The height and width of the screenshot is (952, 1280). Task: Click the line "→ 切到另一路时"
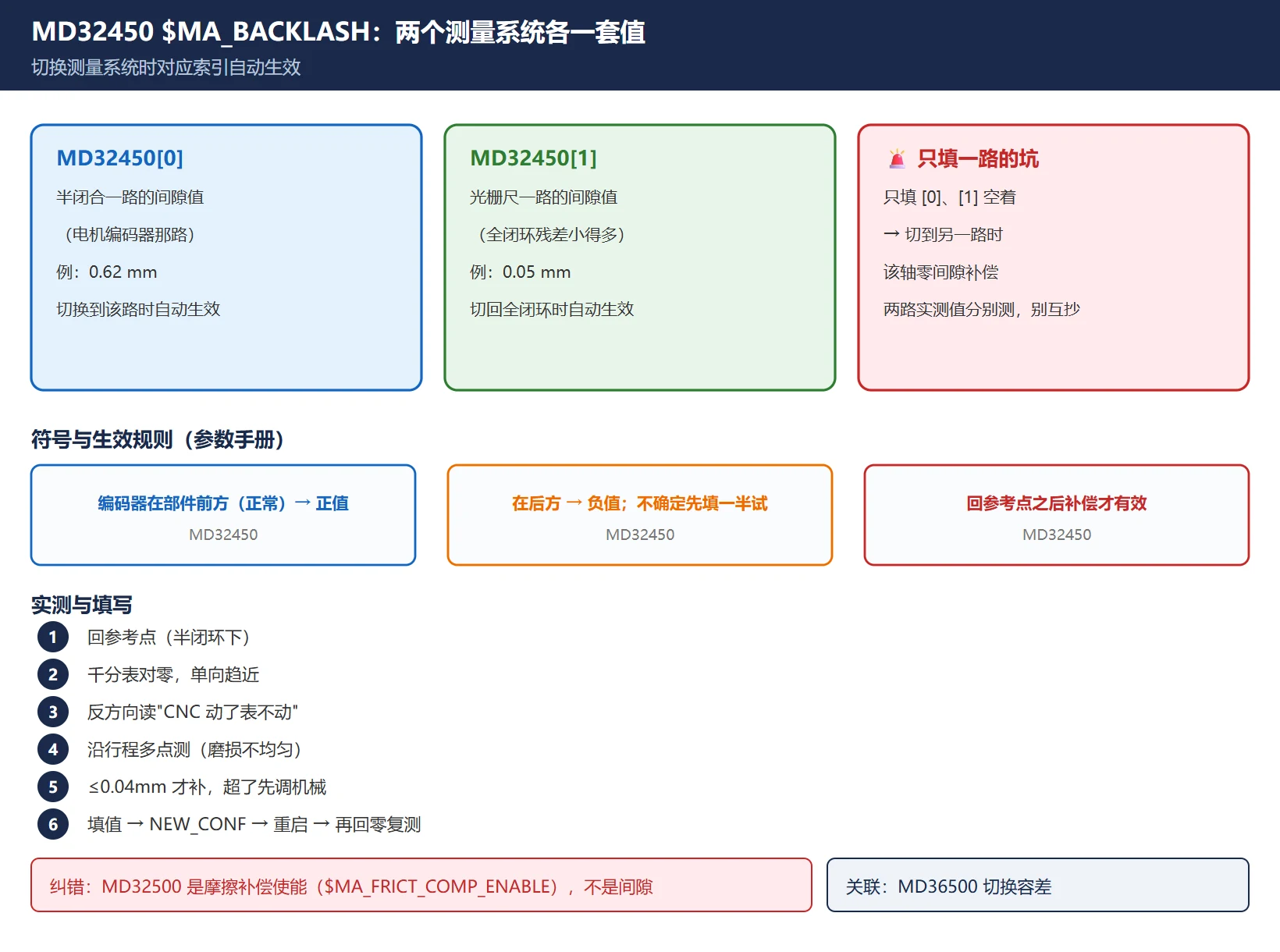(944, 235)
